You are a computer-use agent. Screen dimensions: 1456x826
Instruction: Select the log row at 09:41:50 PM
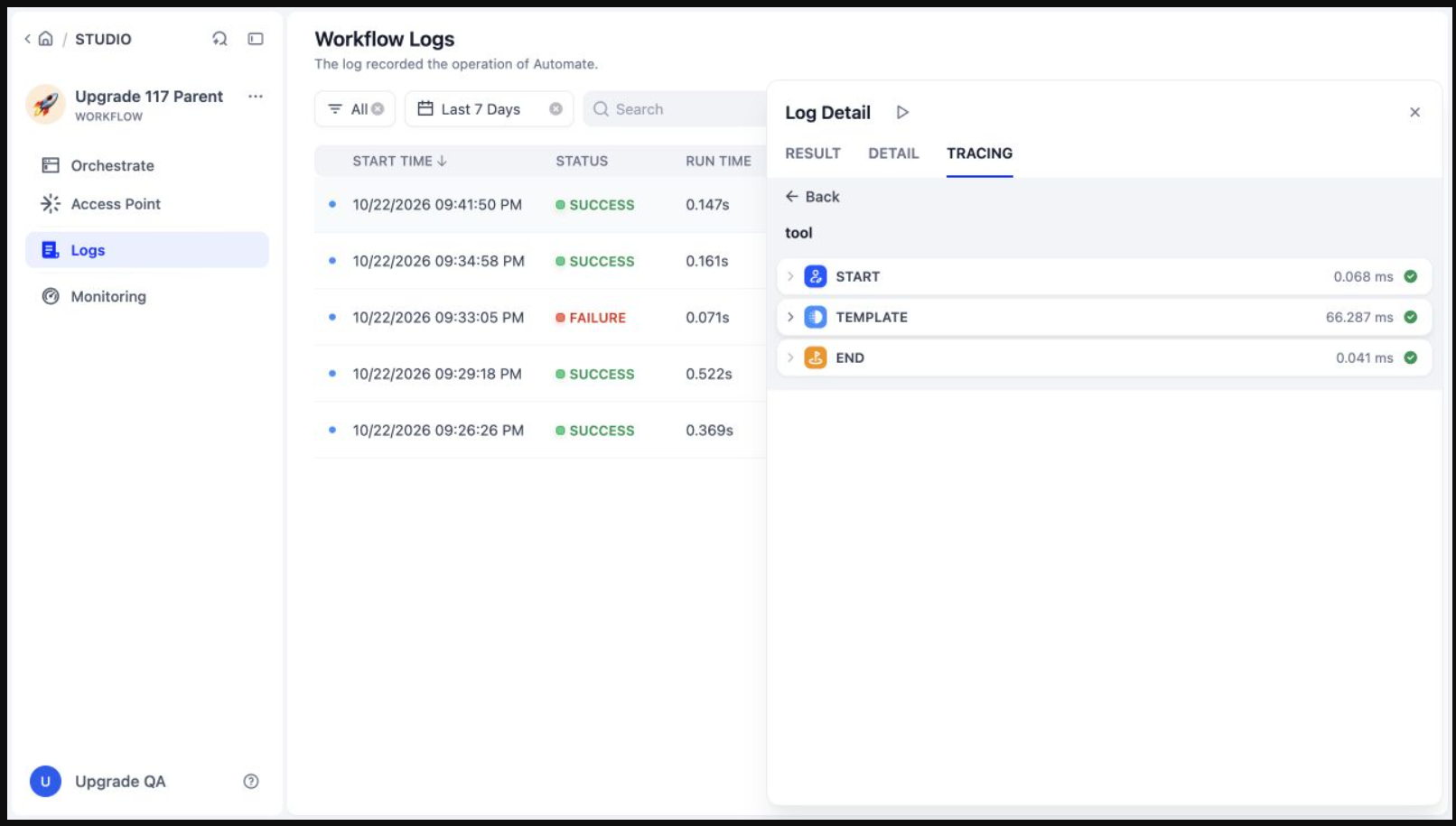(540, 205)
